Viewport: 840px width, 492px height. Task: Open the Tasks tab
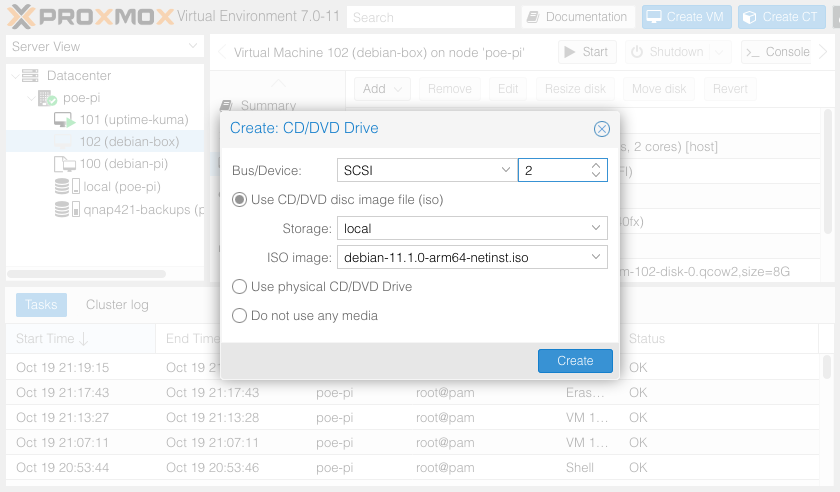[41, 305]
